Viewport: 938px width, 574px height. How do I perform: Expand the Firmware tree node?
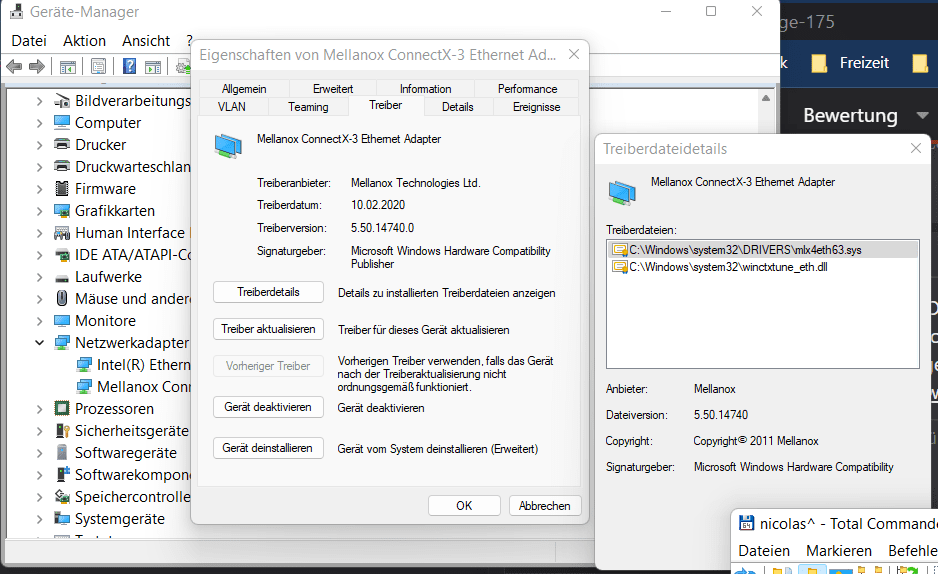[39, 189]
